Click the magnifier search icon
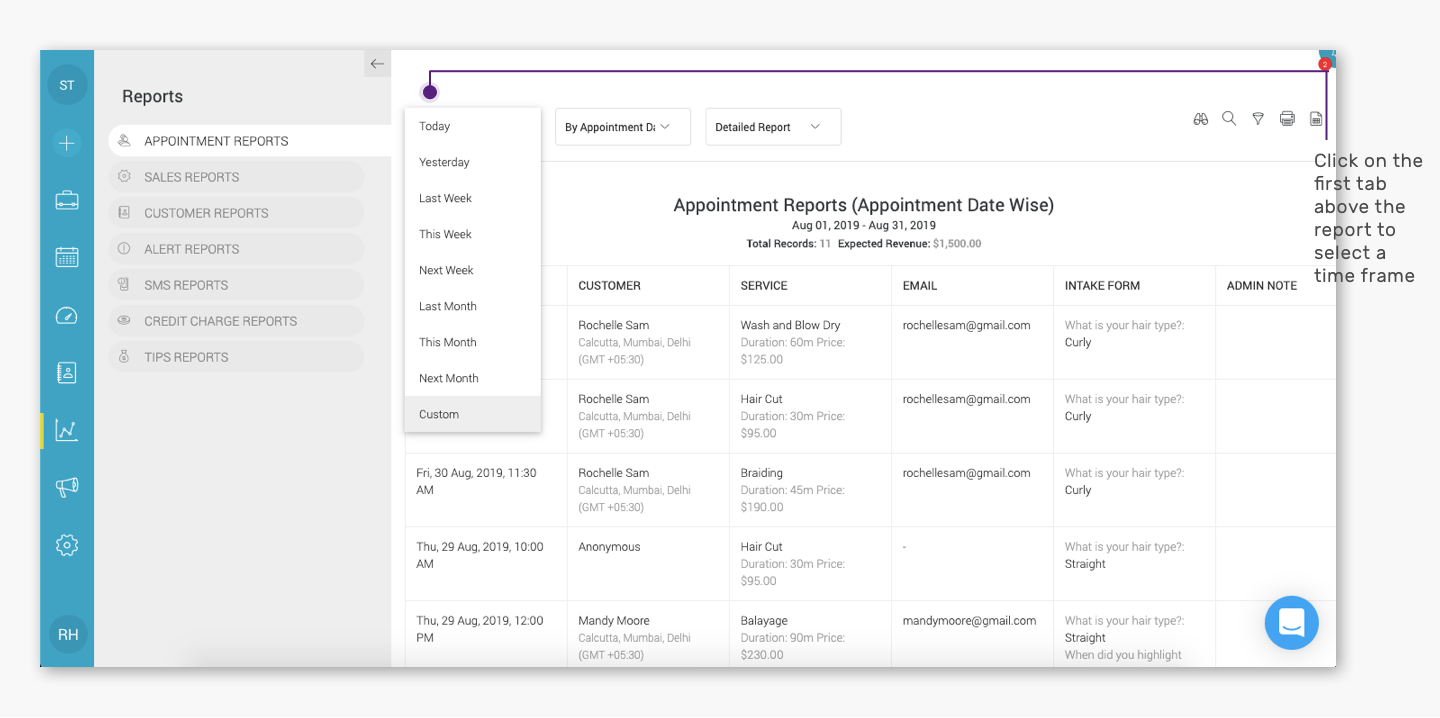 (1229, 119)
